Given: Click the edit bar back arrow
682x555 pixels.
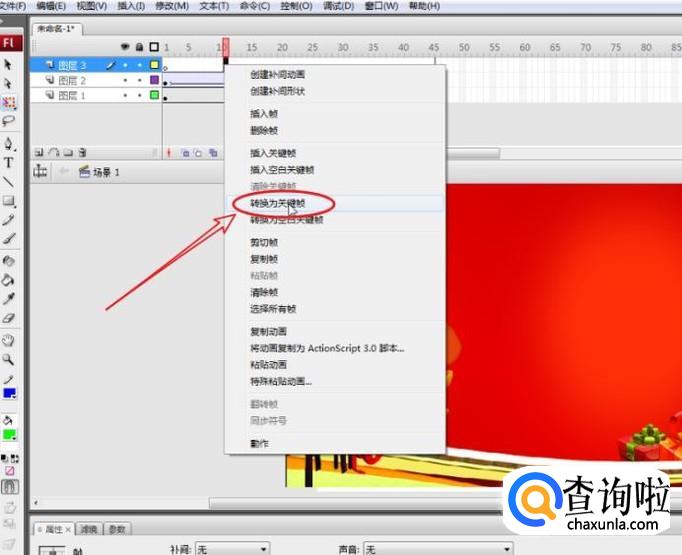Looking at the screenshot, I should tap(64, 171).
